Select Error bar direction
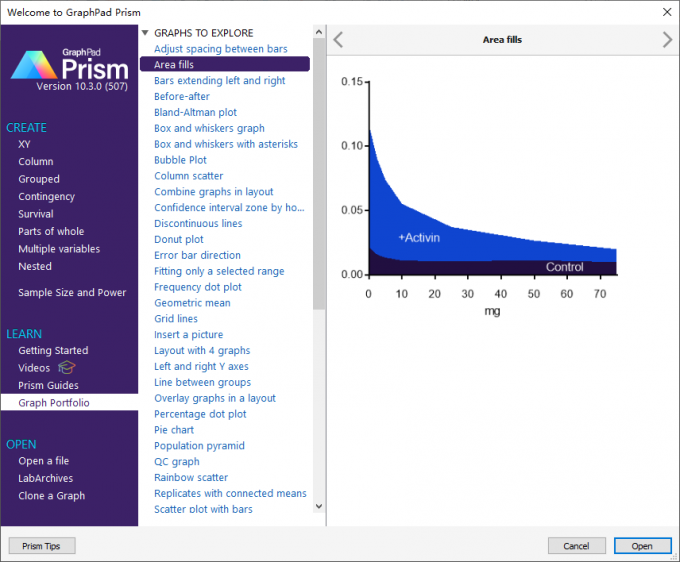Viewport: 680px width, 562px height. click(x=197, y=255)
